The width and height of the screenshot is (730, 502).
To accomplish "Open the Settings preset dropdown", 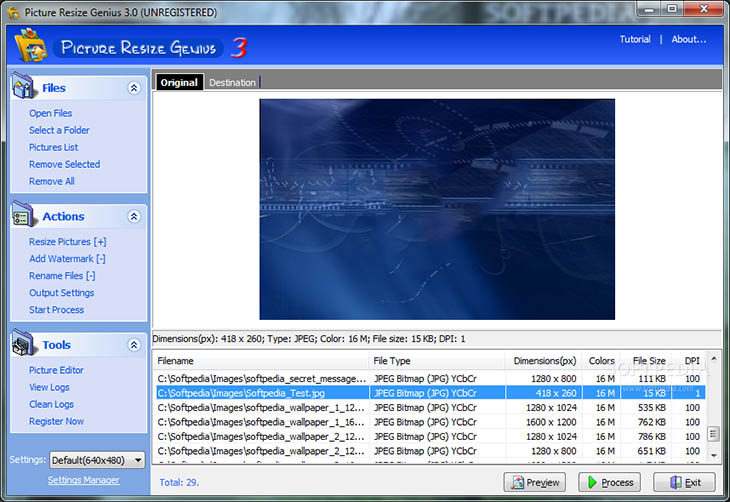I will pyautogui.click(x=97, y=460).
